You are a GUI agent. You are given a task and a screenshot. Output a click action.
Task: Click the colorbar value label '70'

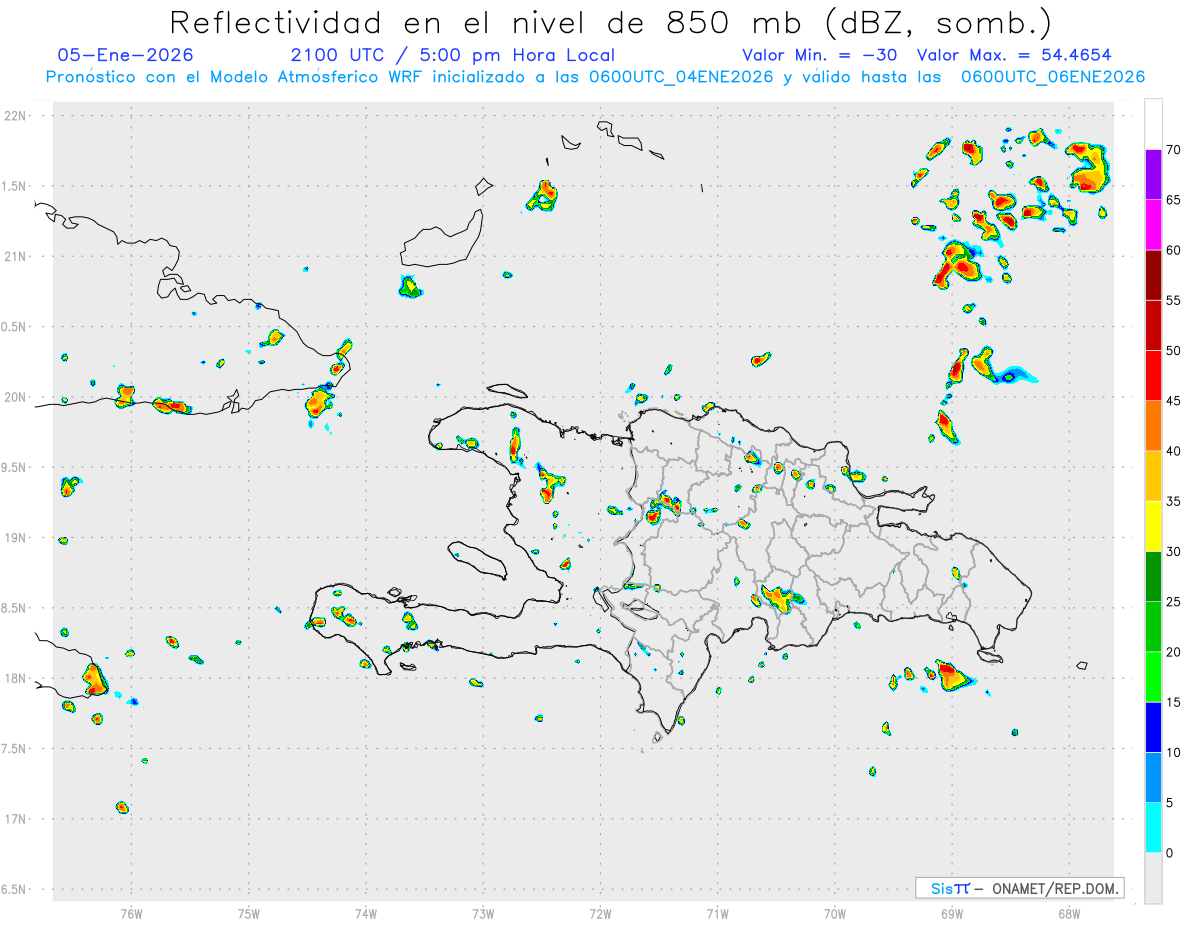pos(1175,150)
